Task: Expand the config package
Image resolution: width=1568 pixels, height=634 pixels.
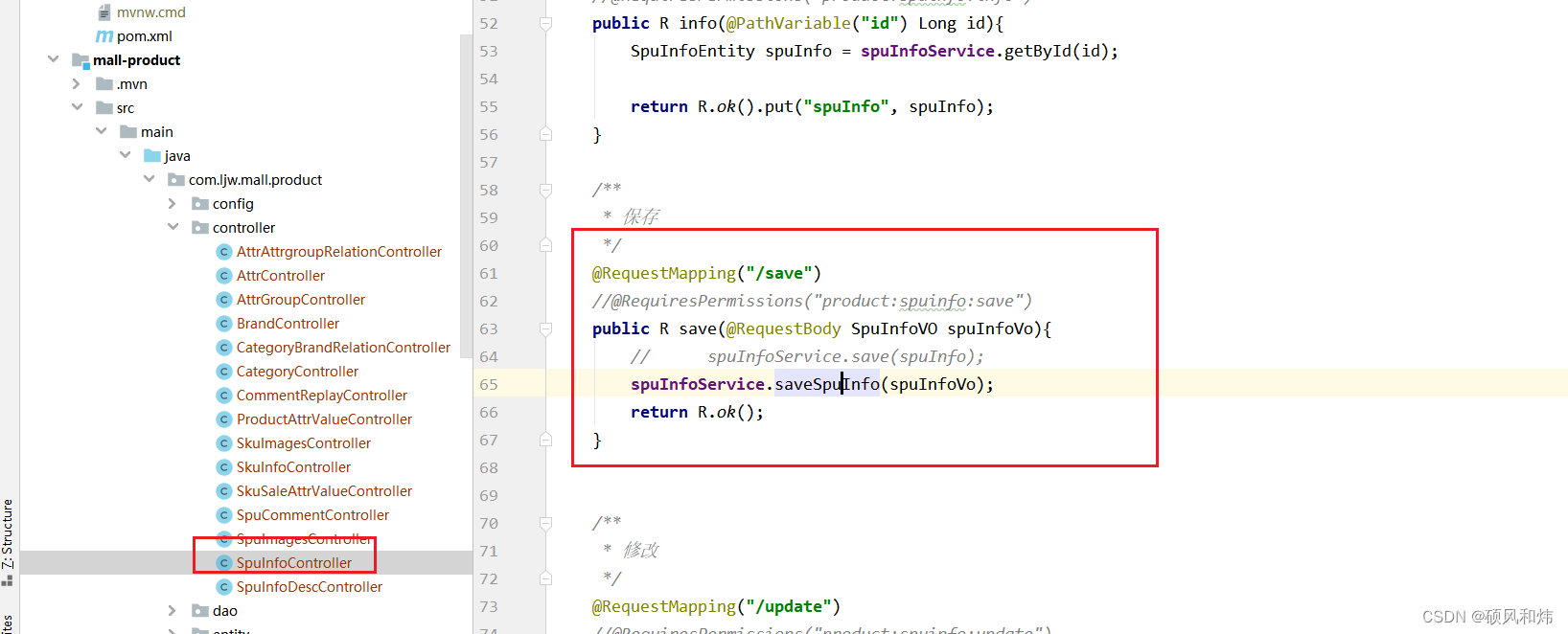Action: pos(173,203)
